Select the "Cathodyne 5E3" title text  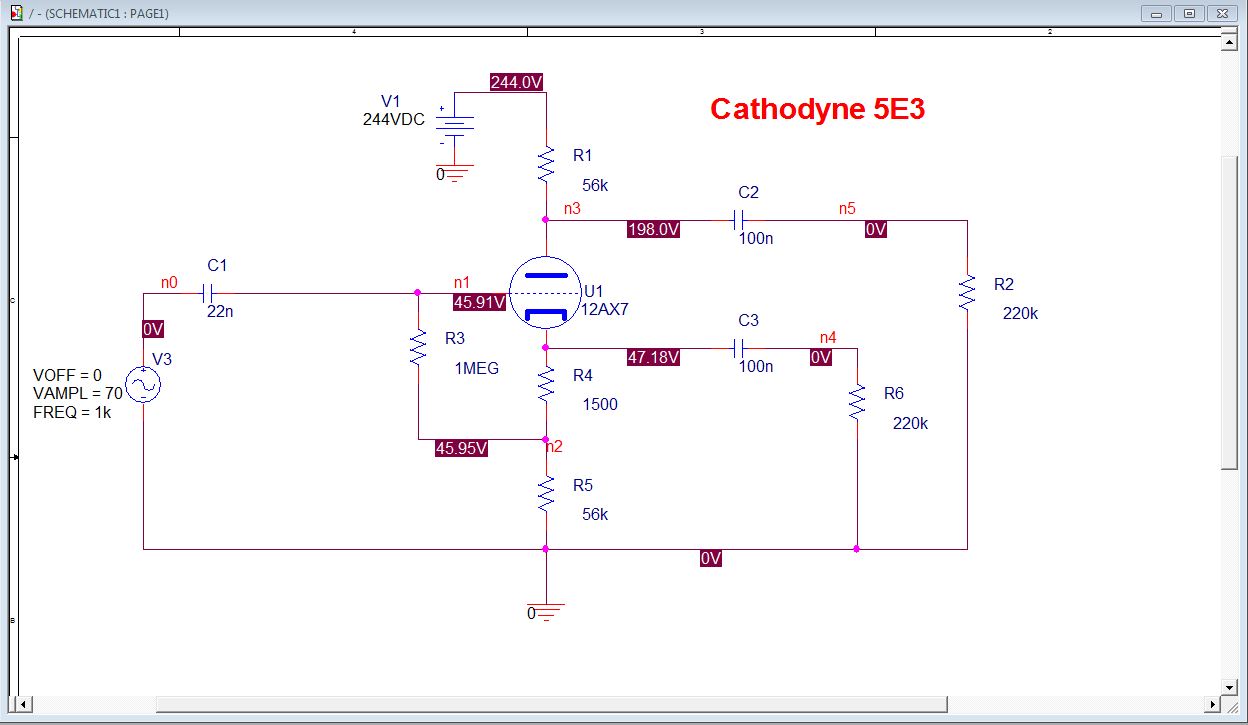pos(817,109)
